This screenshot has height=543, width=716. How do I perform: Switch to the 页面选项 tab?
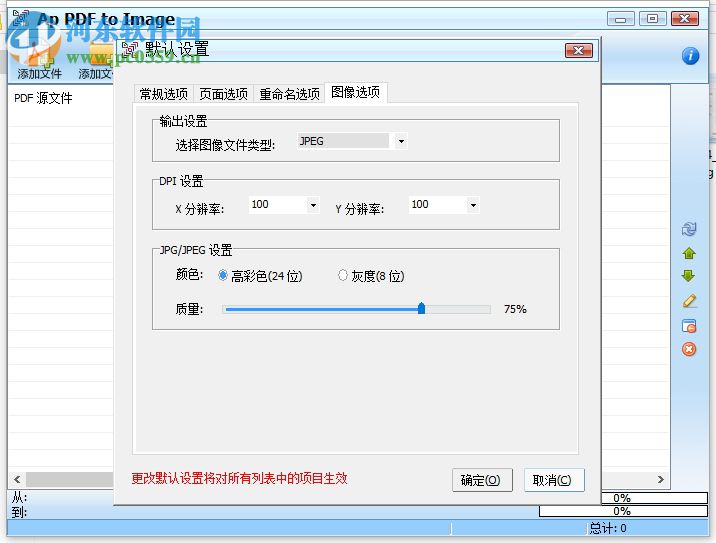click(x=223, y=94)
